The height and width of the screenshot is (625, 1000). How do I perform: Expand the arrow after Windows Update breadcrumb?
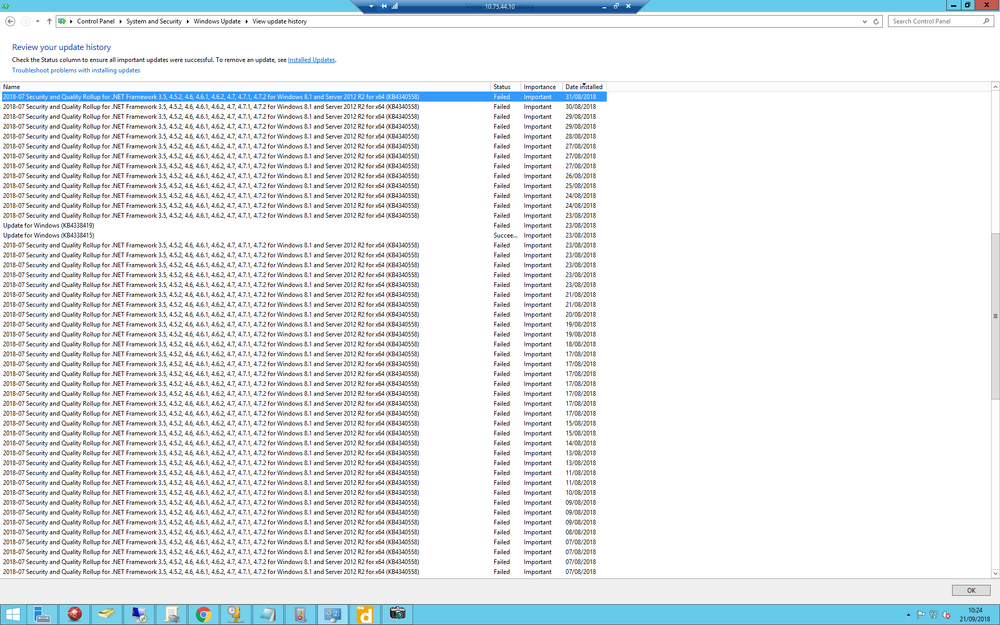point(247,21)
